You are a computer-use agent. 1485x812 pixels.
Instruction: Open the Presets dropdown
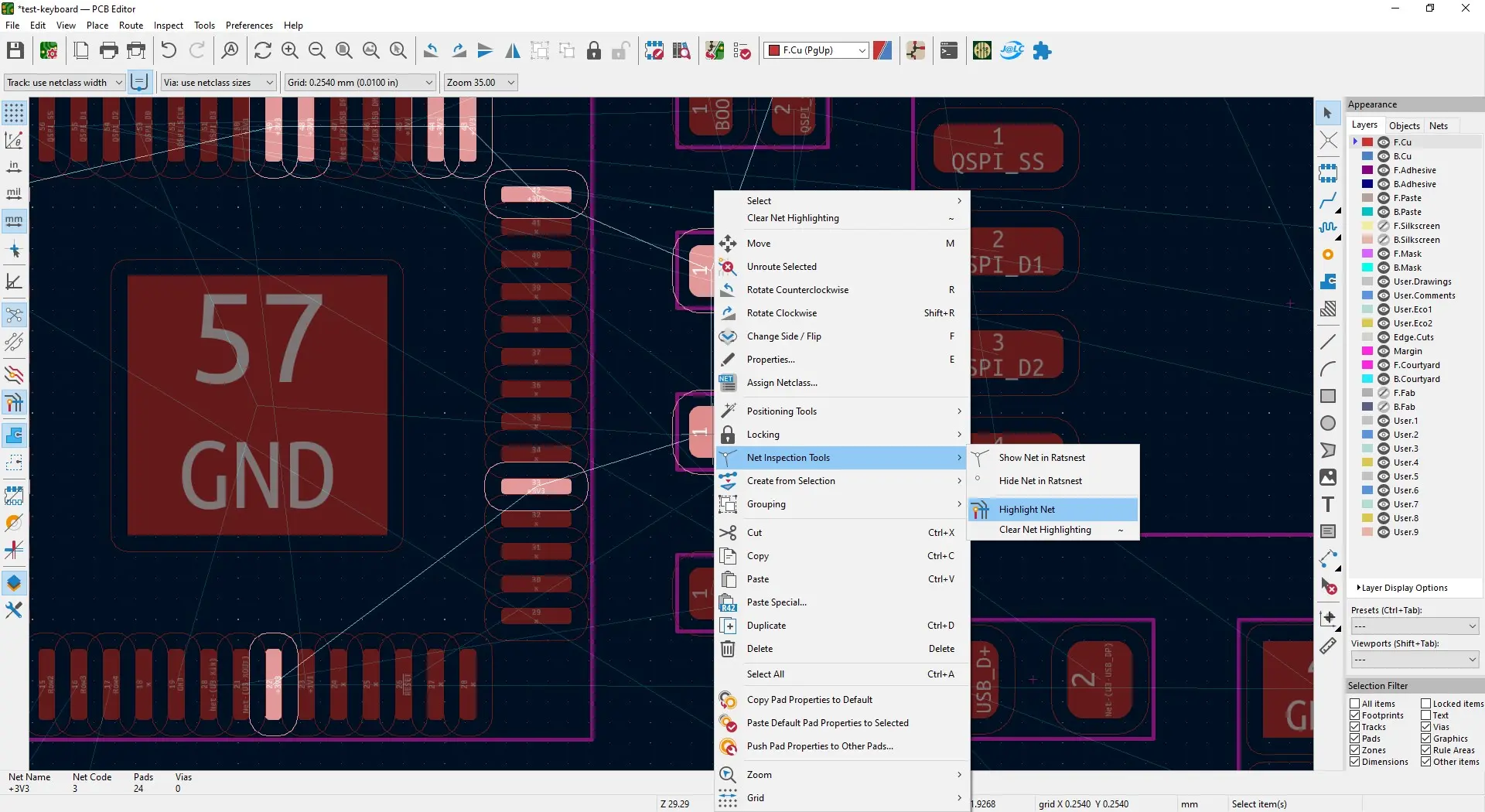[1415, 626]
